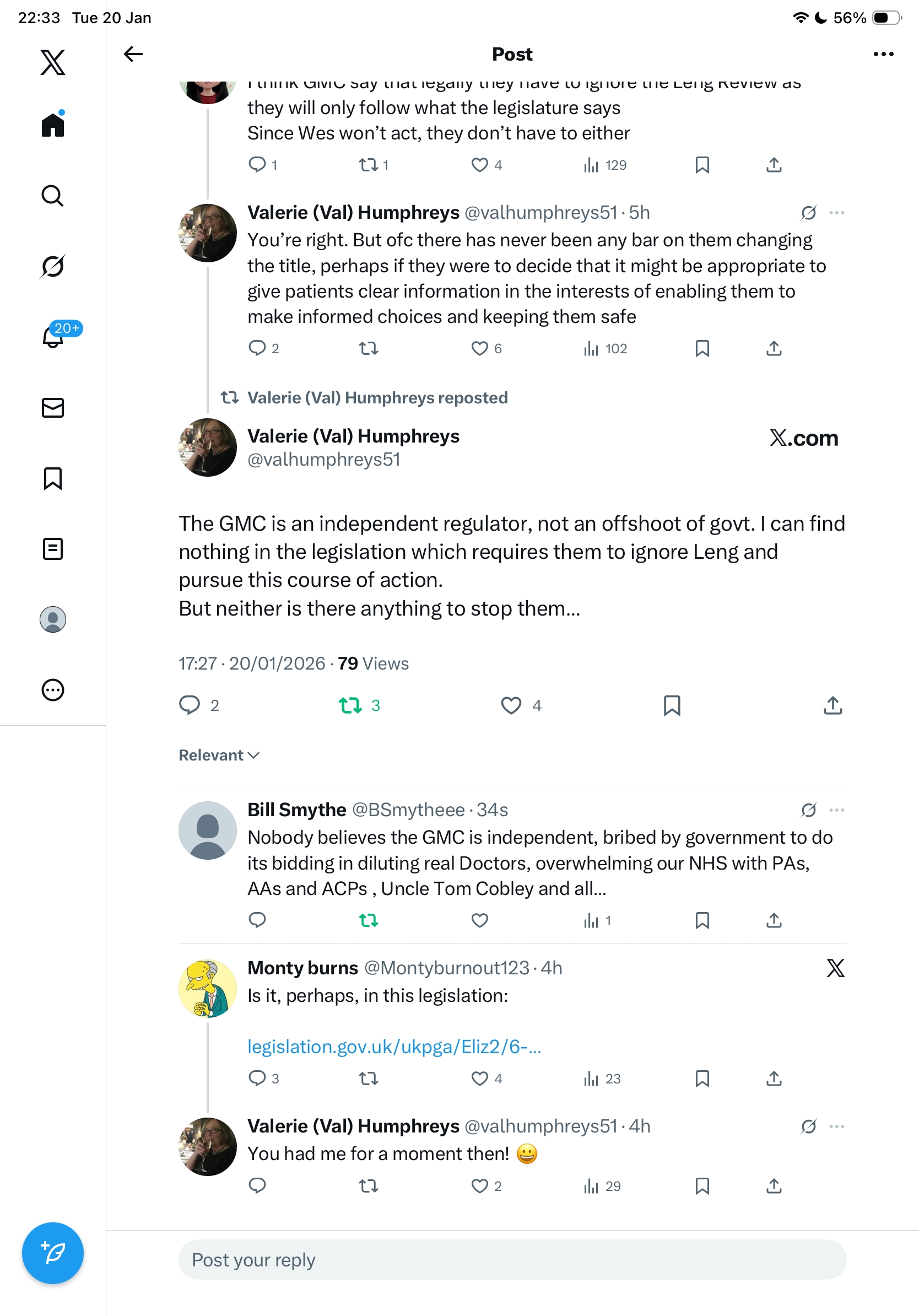Viewport: 919px width, 1316px height.
Task: Open the Lists icon in sidebar
Action: [53, 549]
